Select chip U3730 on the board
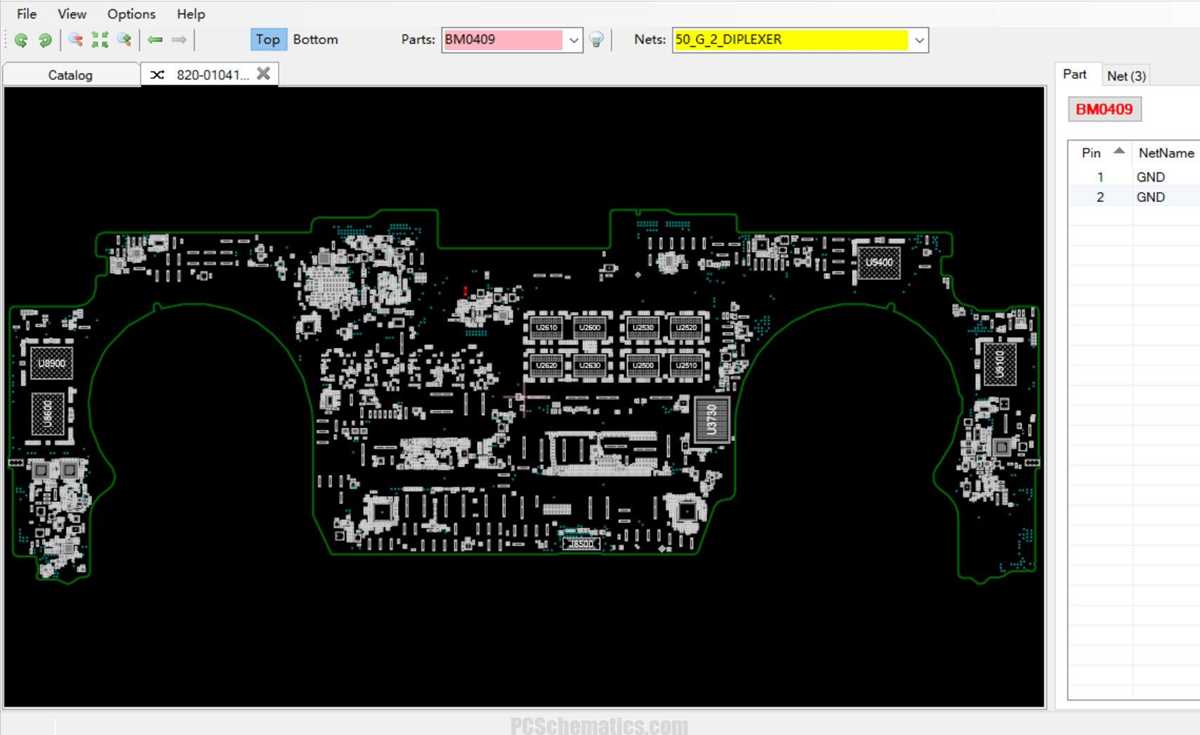This screenshot has width=1200, height=735. (712, 418)
